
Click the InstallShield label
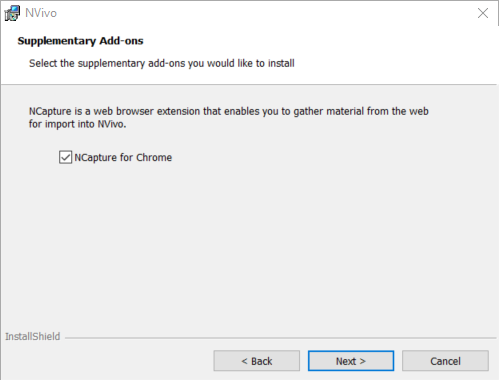click(x=33, y=336)
